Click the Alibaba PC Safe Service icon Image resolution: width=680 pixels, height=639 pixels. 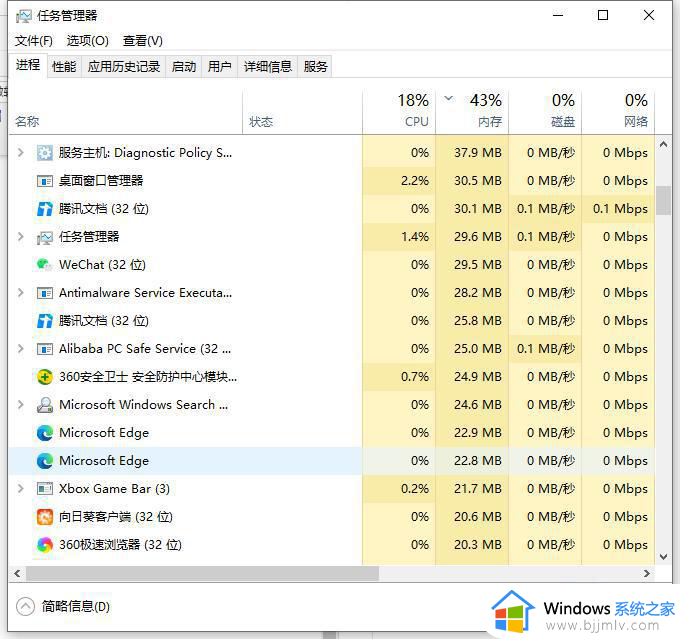pos(45,349)
